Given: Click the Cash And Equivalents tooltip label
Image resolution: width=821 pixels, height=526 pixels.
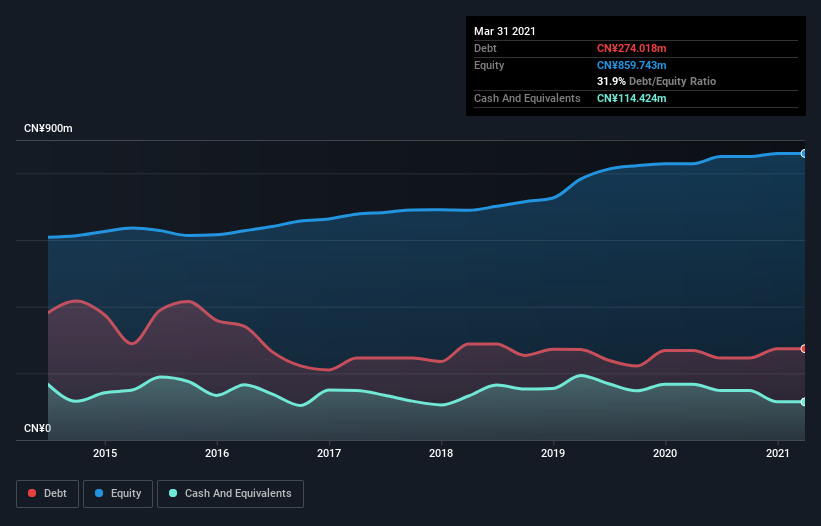Looking at the screenshot, I should 527,98.
